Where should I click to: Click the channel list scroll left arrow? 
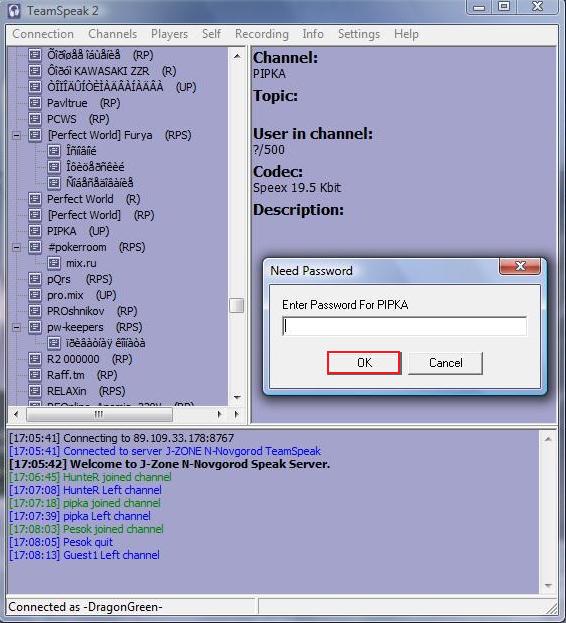tap(15, 414)
